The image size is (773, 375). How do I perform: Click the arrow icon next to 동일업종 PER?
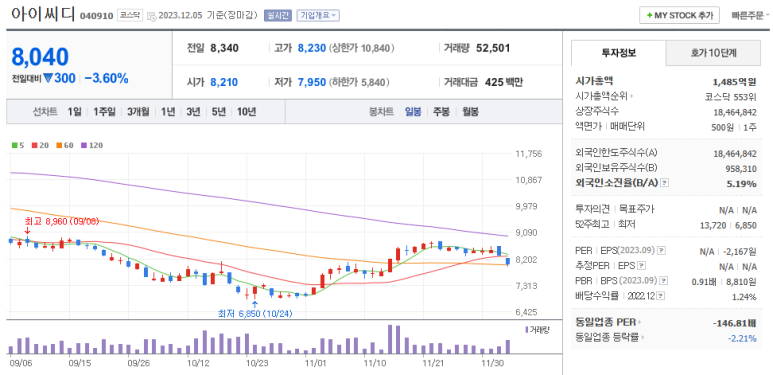(639, 323)
